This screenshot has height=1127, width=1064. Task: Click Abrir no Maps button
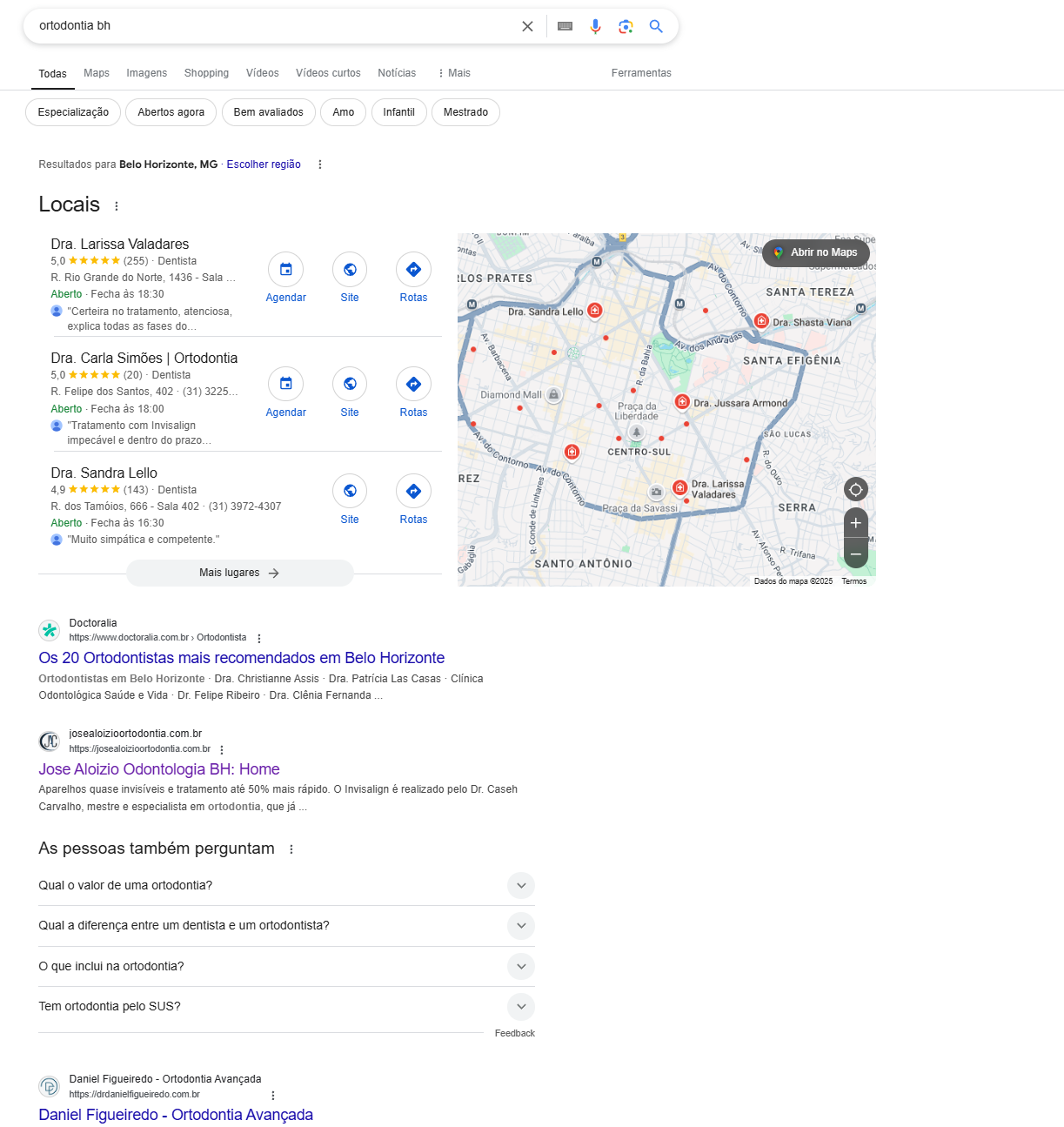pyautogui.click(x=816, y=252)
